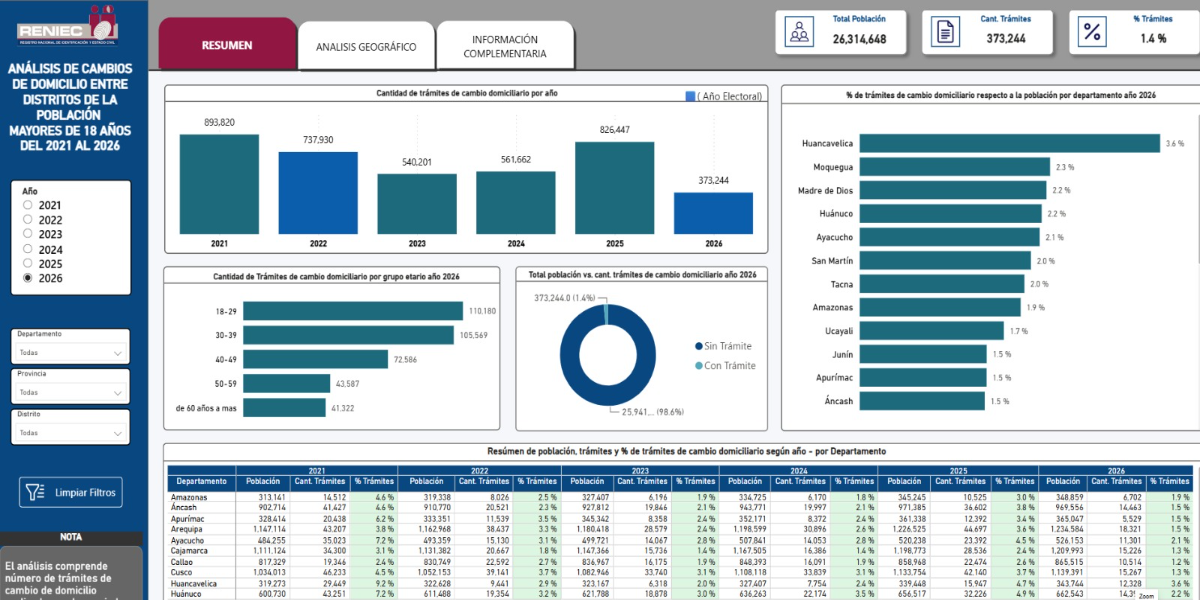
Task: Click the San Martín bar
Action: [945, 261]
